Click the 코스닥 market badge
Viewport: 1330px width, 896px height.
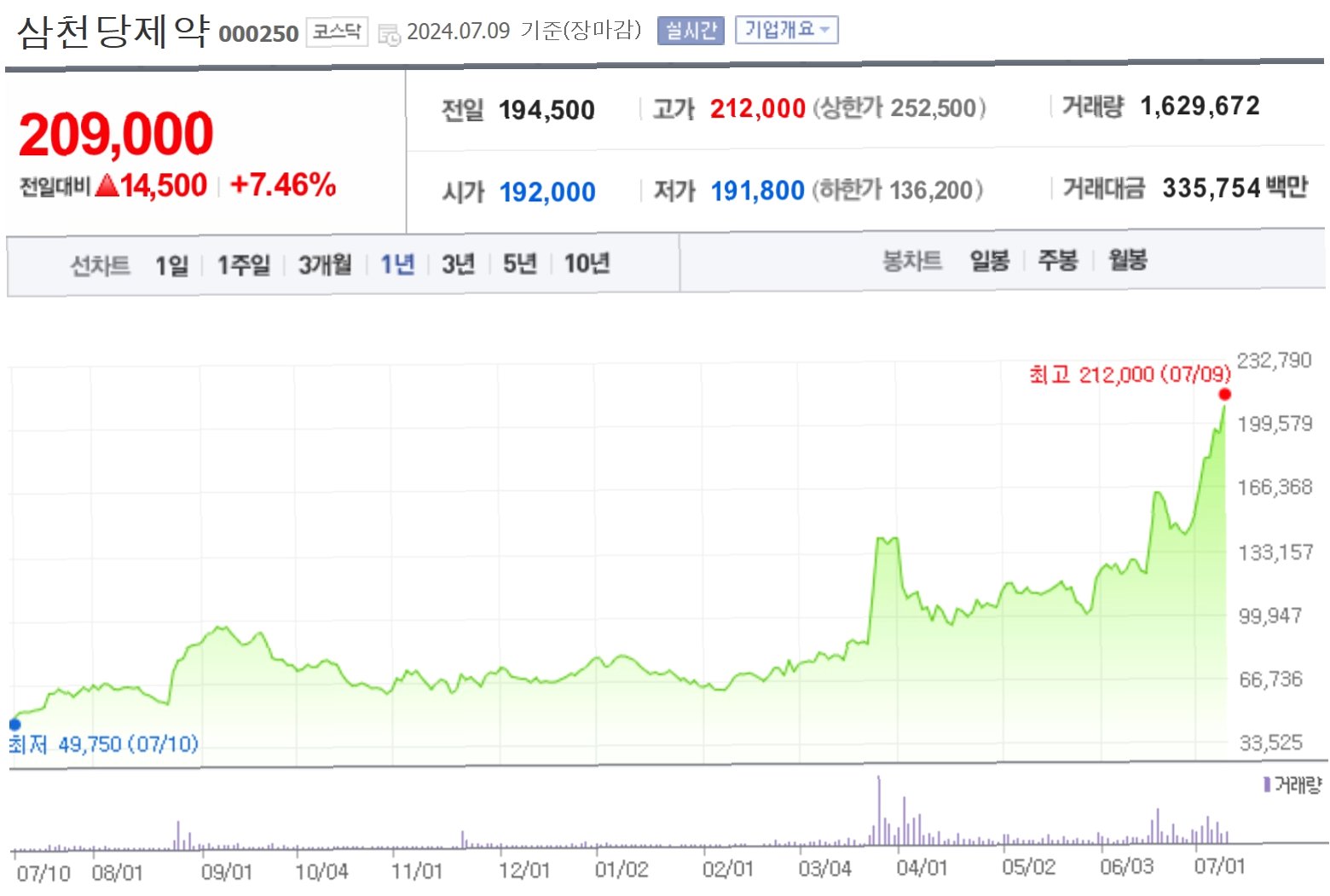(337, 32)
